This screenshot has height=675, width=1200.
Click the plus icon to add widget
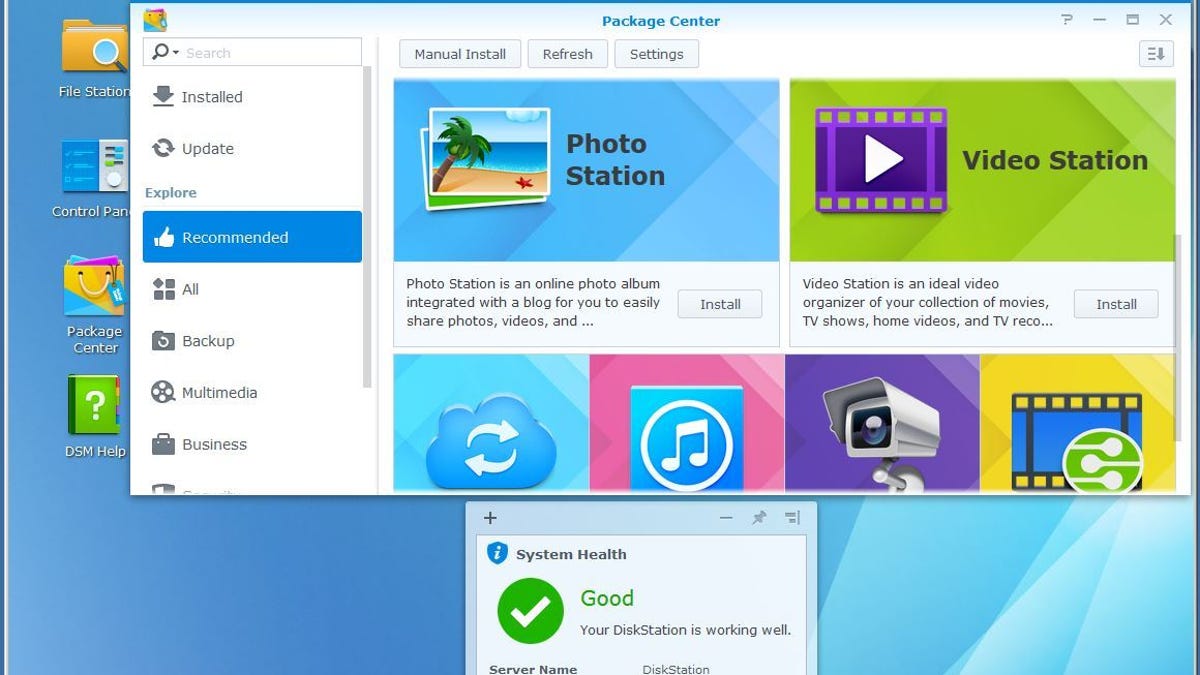tap(490, 518)
